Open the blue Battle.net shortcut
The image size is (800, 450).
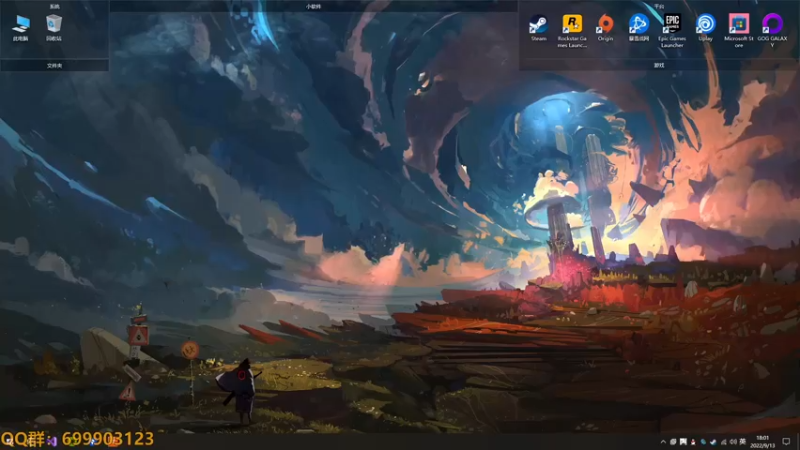639,28
